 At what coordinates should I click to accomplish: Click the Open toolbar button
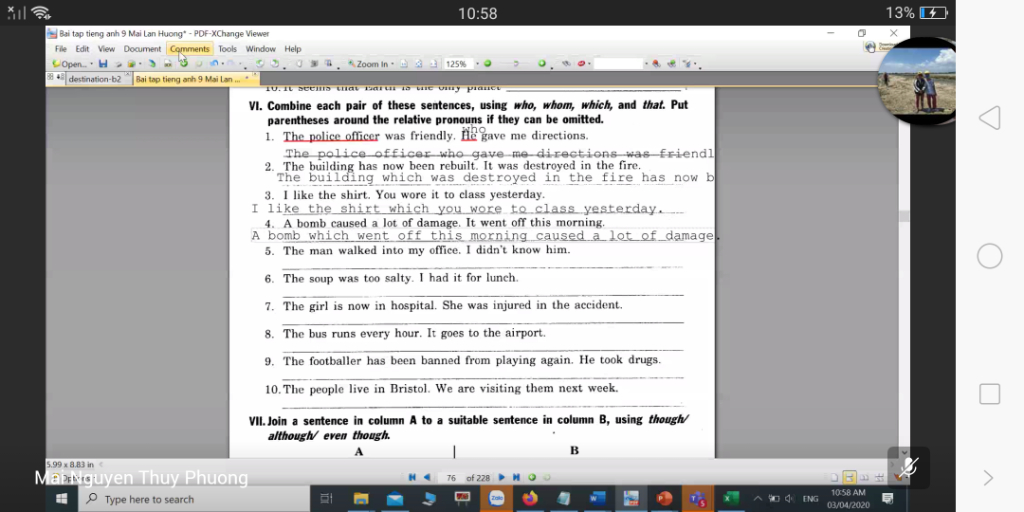69,64
